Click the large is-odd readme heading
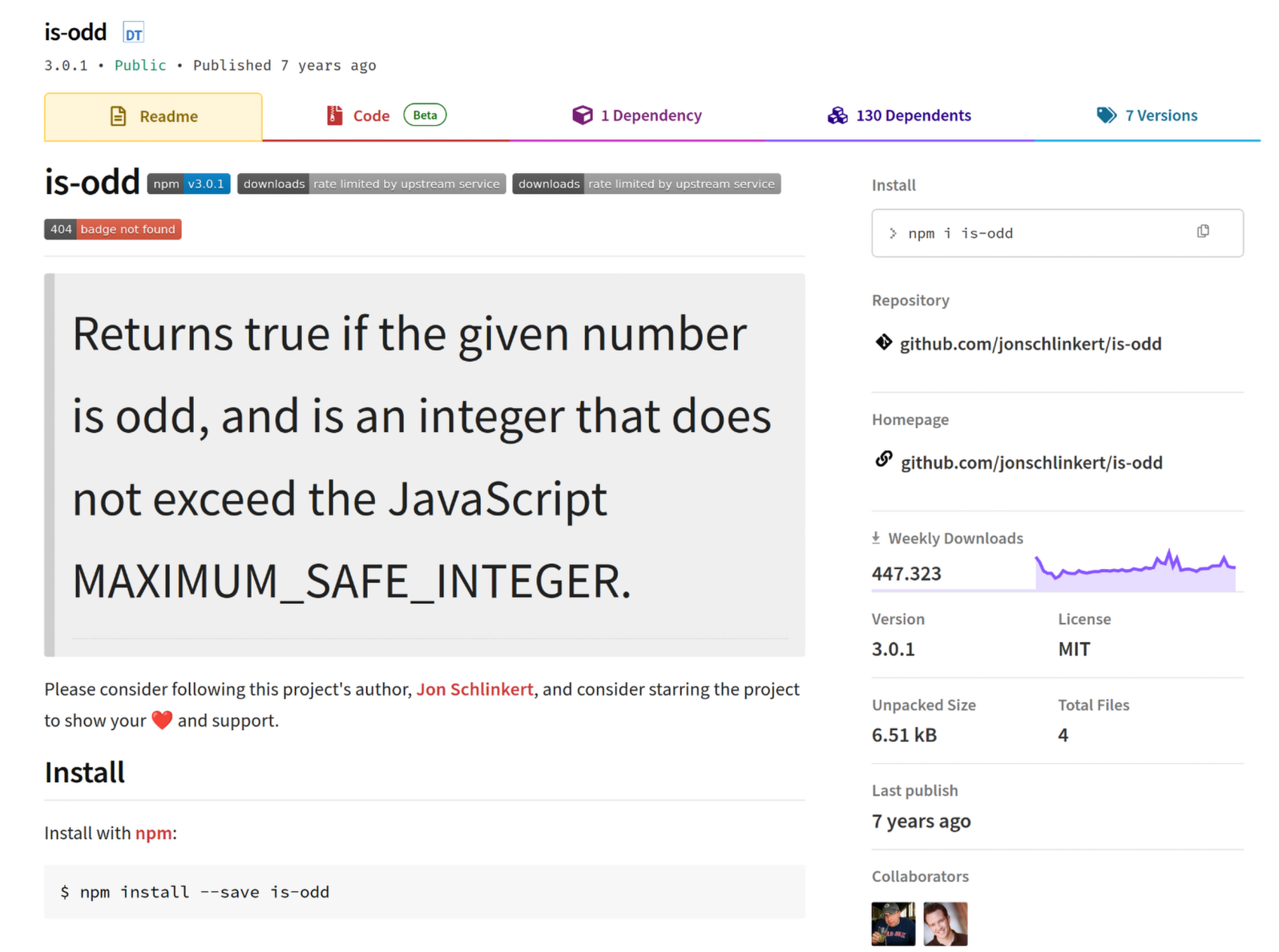Image resolution: width=1279 pixels, height=952 pixels. tap(92, 182)
